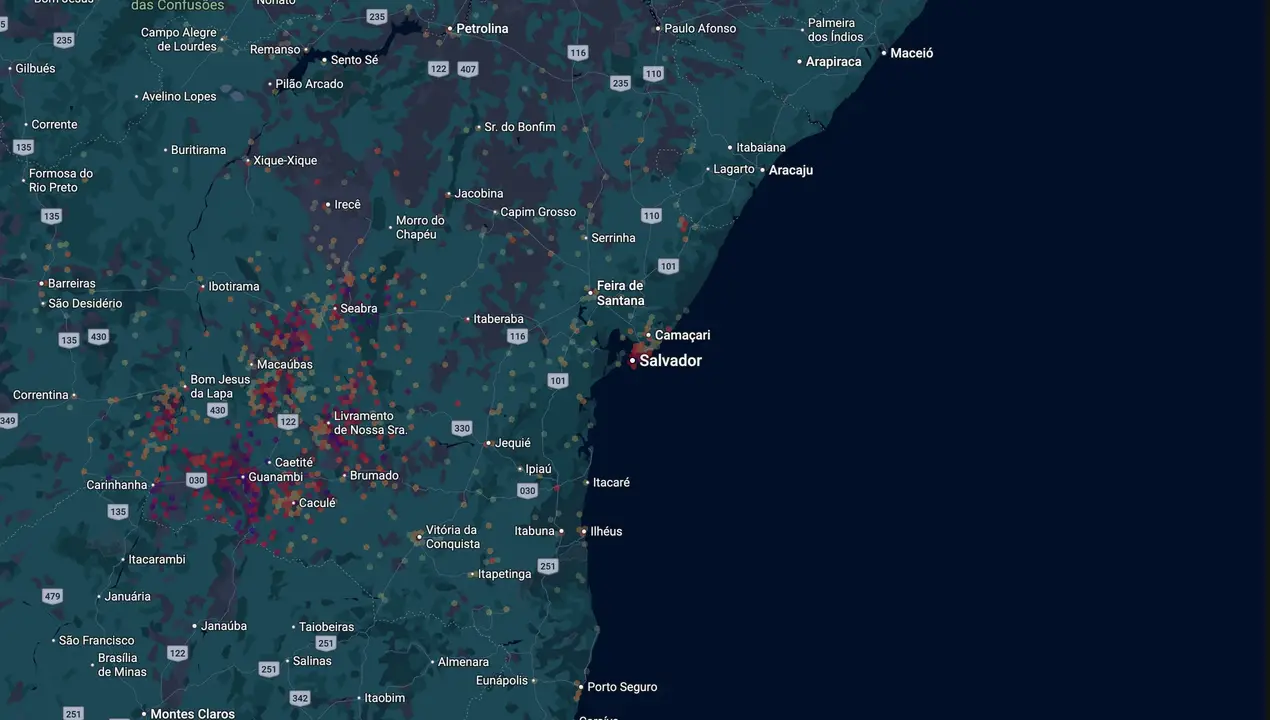The height and width of the screenshot is (720, 1270).
Task: Select the Bom Jesus da Lapa label
Action: click(x=220, y=387)
